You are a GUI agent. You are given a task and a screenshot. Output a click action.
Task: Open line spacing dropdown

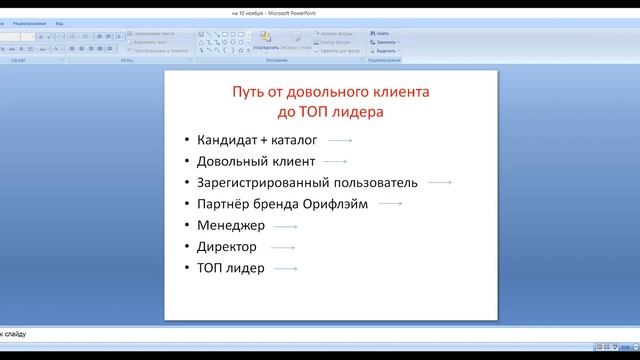[x=118, y=37]
